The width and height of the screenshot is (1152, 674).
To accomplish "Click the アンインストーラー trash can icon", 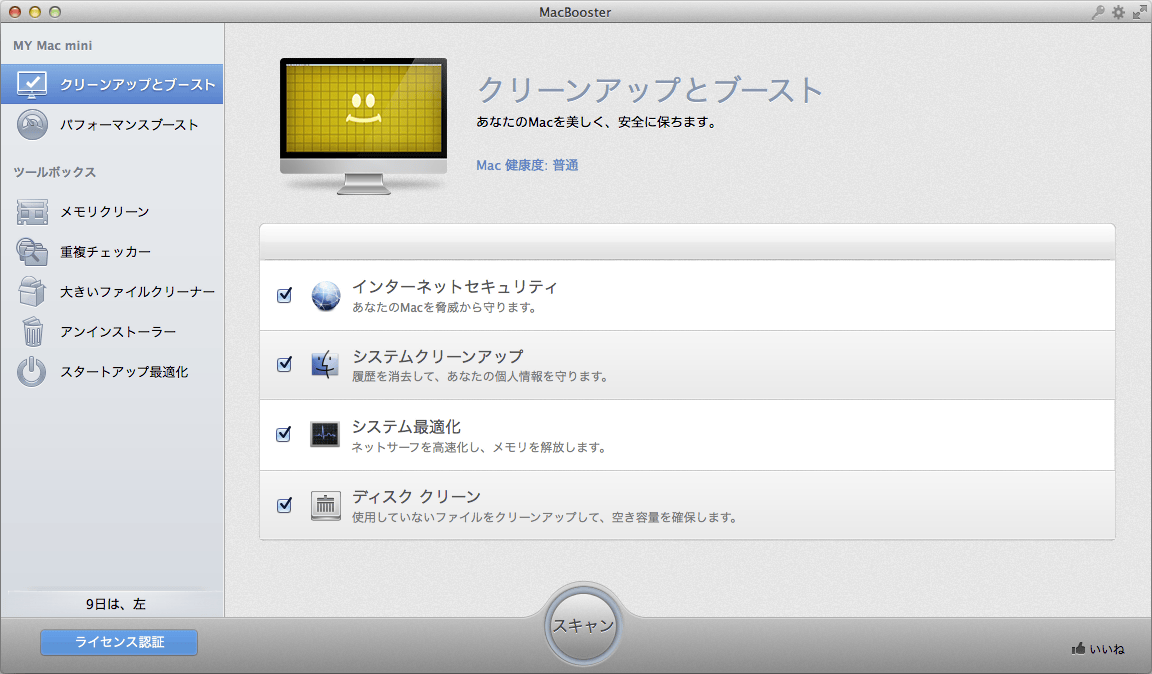I will point(32,331).
